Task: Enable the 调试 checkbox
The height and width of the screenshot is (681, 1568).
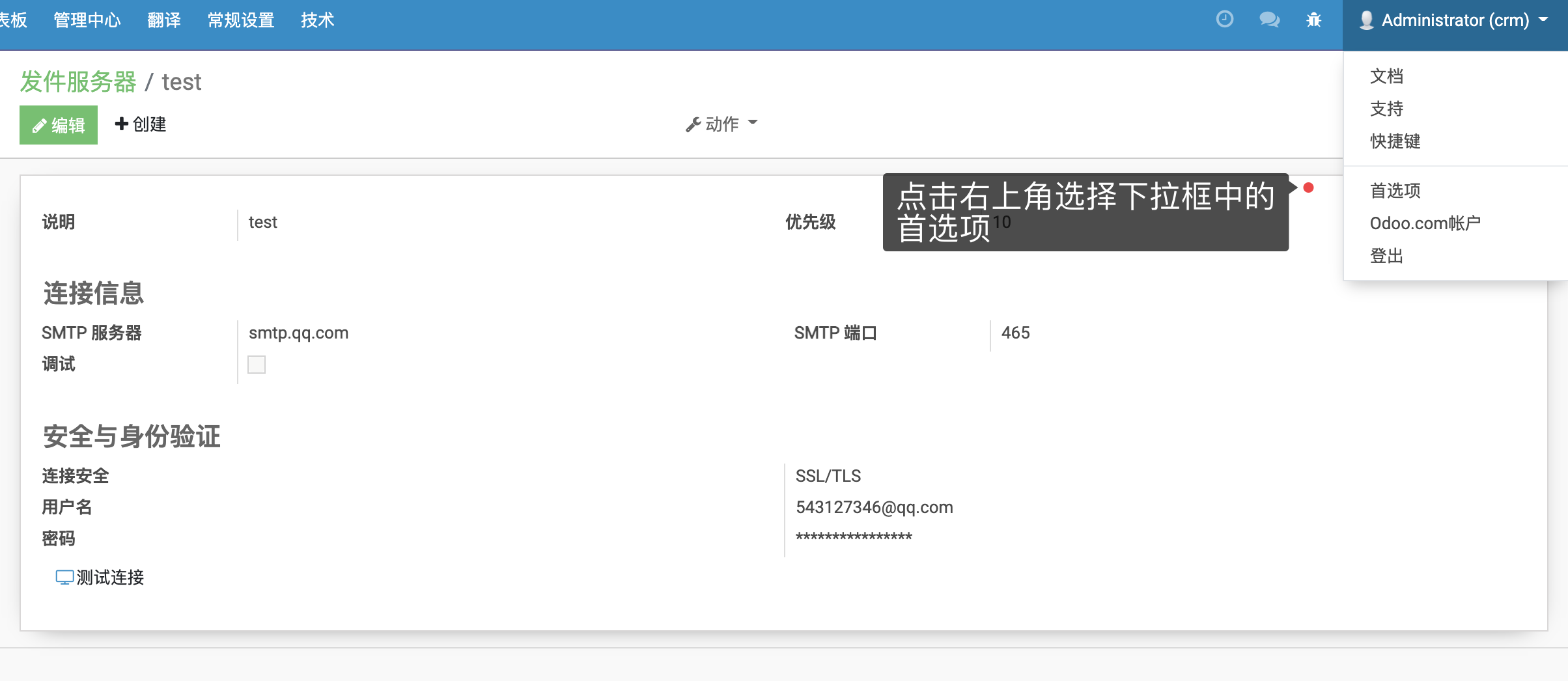Action: point(257,365)
